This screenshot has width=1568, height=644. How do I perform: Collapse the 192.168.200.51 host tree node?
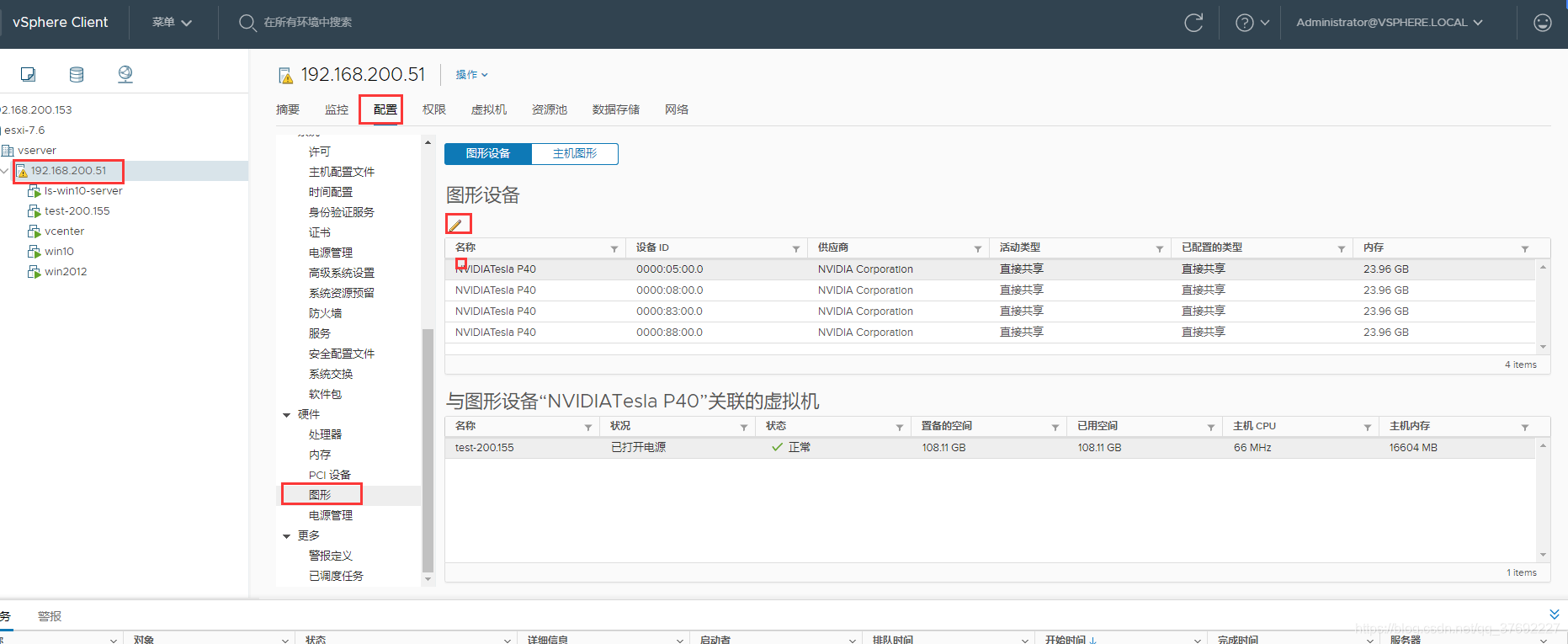(5, 171)
